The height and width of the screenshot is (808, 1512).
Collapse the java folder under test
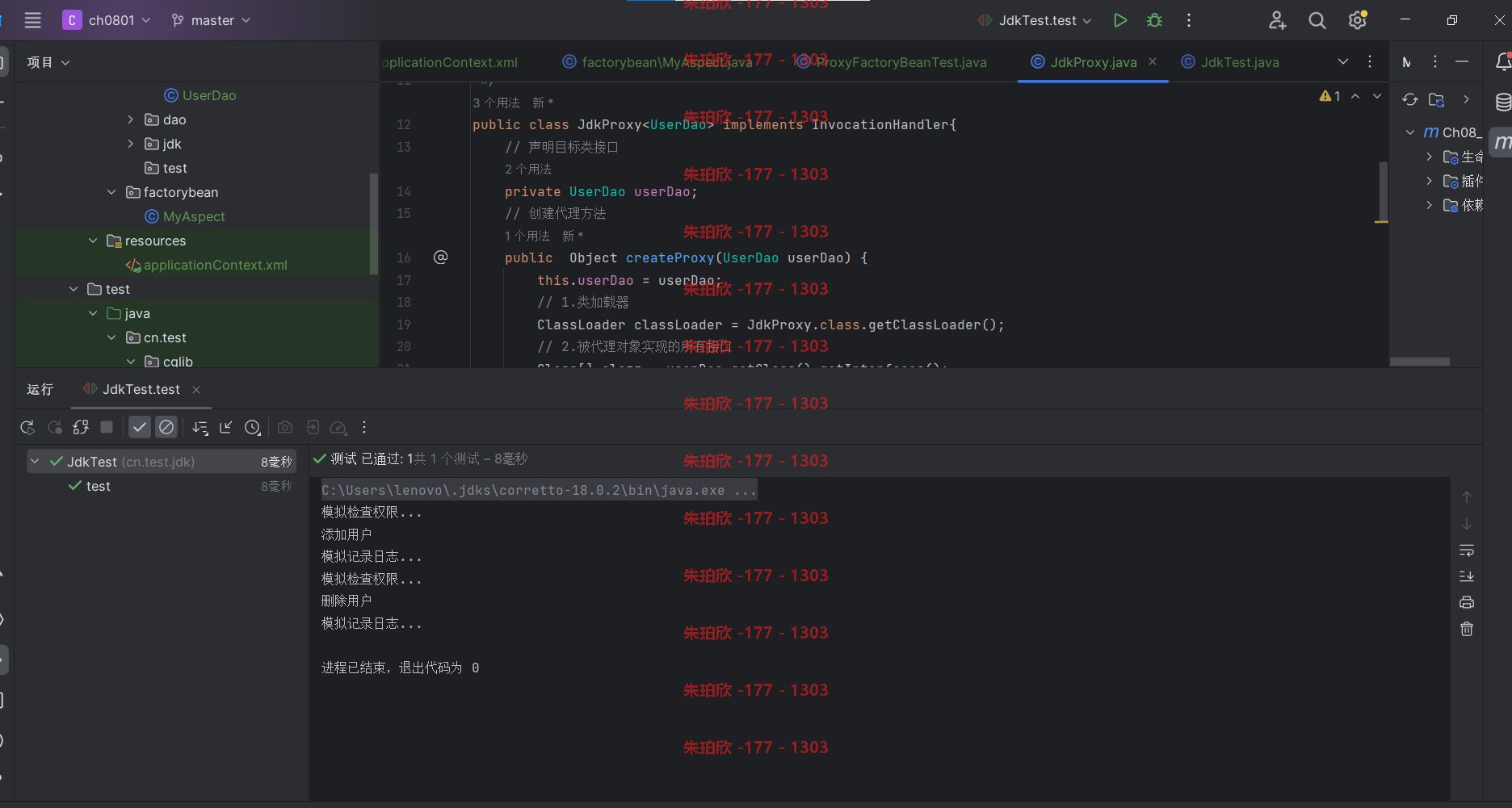pos(93,313)
